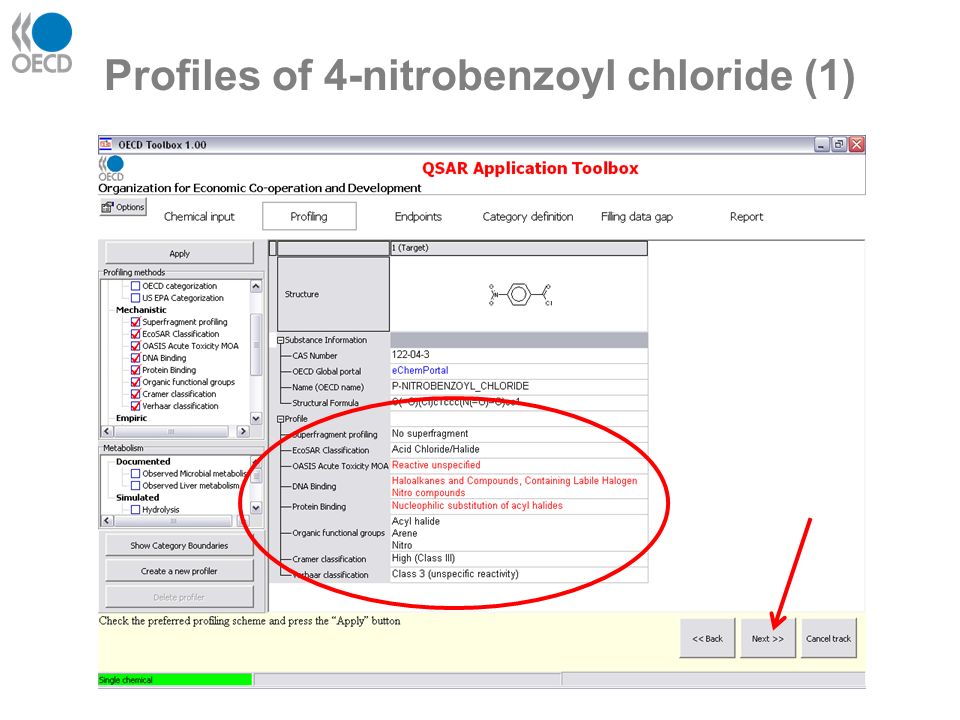The width and height of the screenshot is (960, 720).
Task: Click the OECD logo in the application header
Action: [111, 168]
